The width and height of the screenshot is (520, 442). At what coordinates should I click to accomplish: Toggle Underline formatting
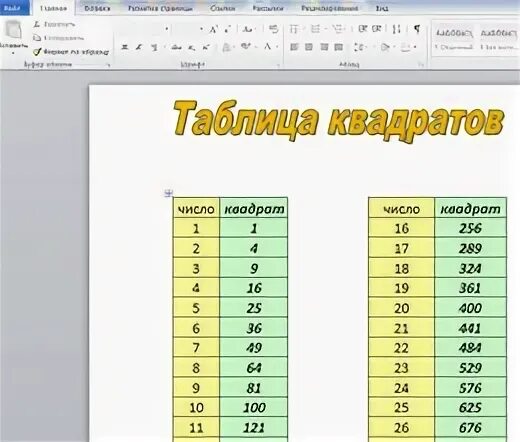[154, 47]
